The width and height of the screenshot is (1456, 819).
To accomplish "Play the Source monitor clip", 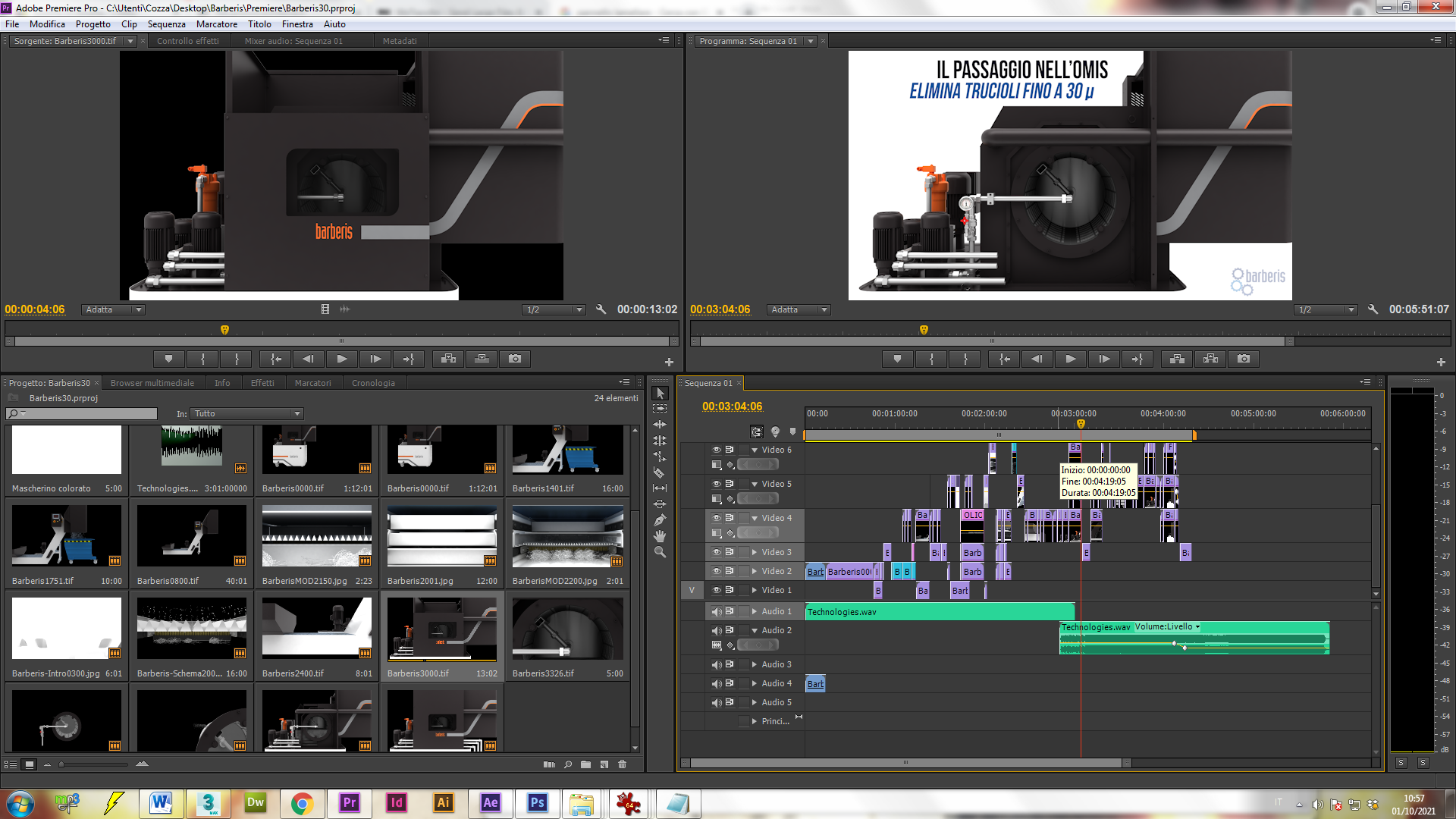I will [x=341, y=359].
